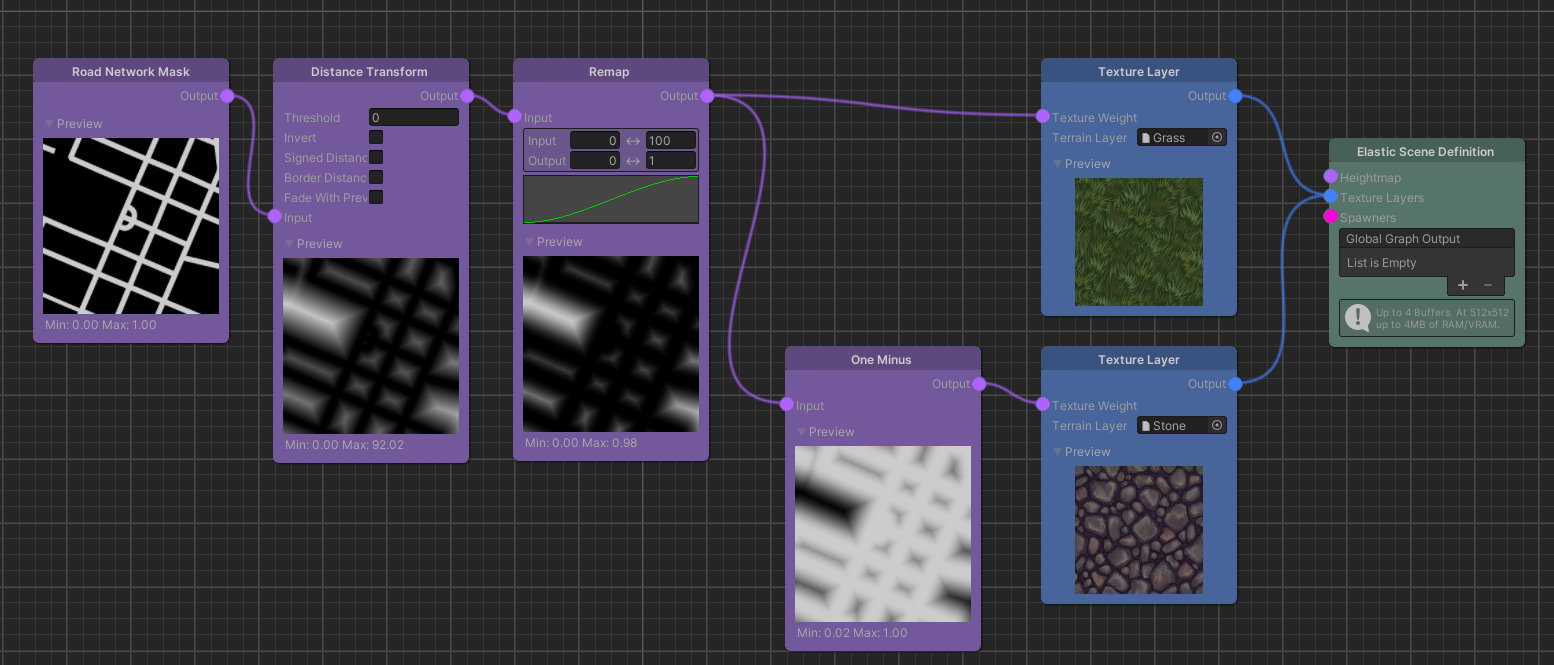Click the Output port of the One Minus node
This screenshot has height=665, width=1554.
pos(978,383)
